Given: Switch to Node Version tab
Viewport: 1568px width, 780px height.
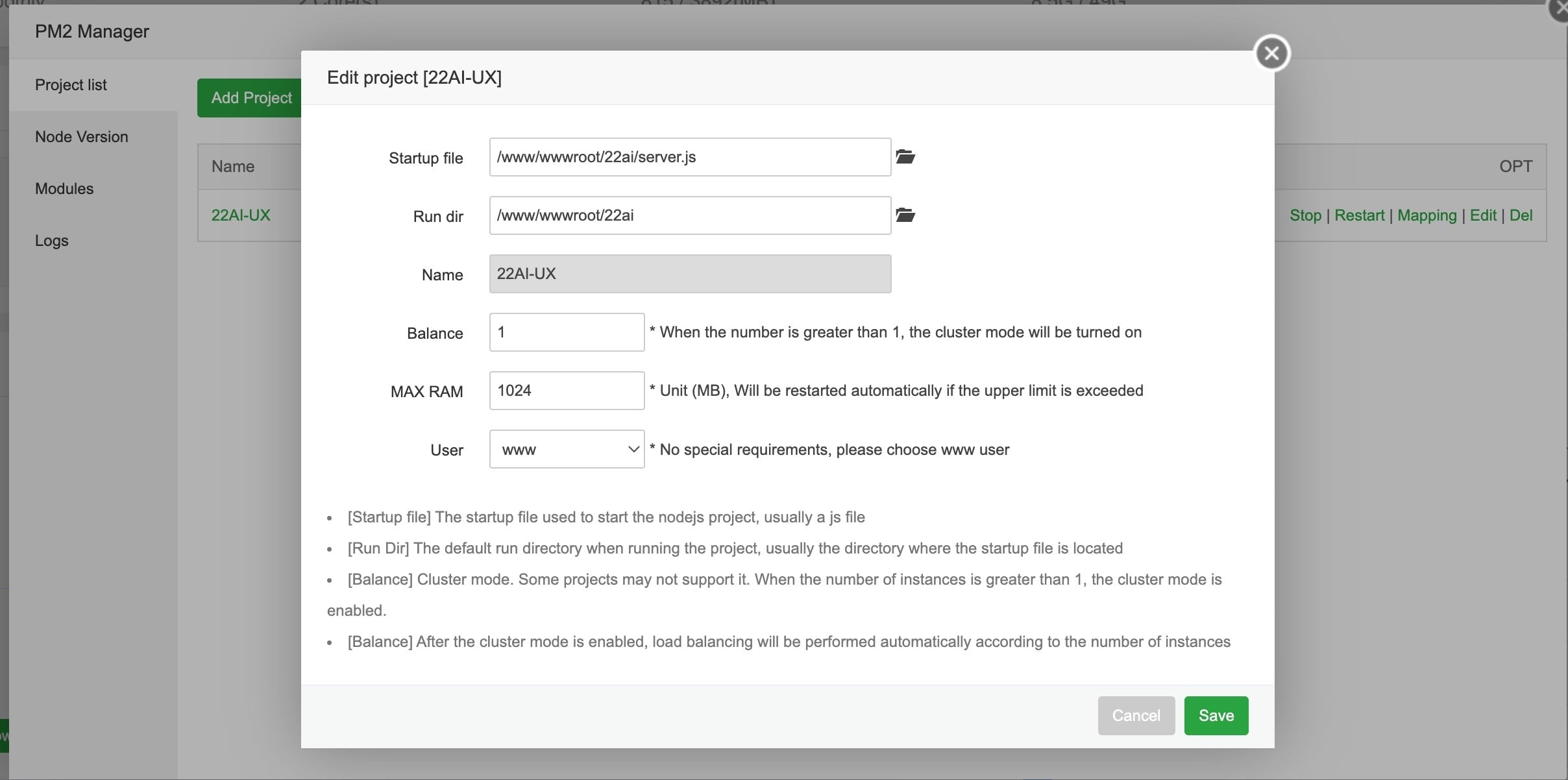Looking at the screenshot, I should click(82, 137).
